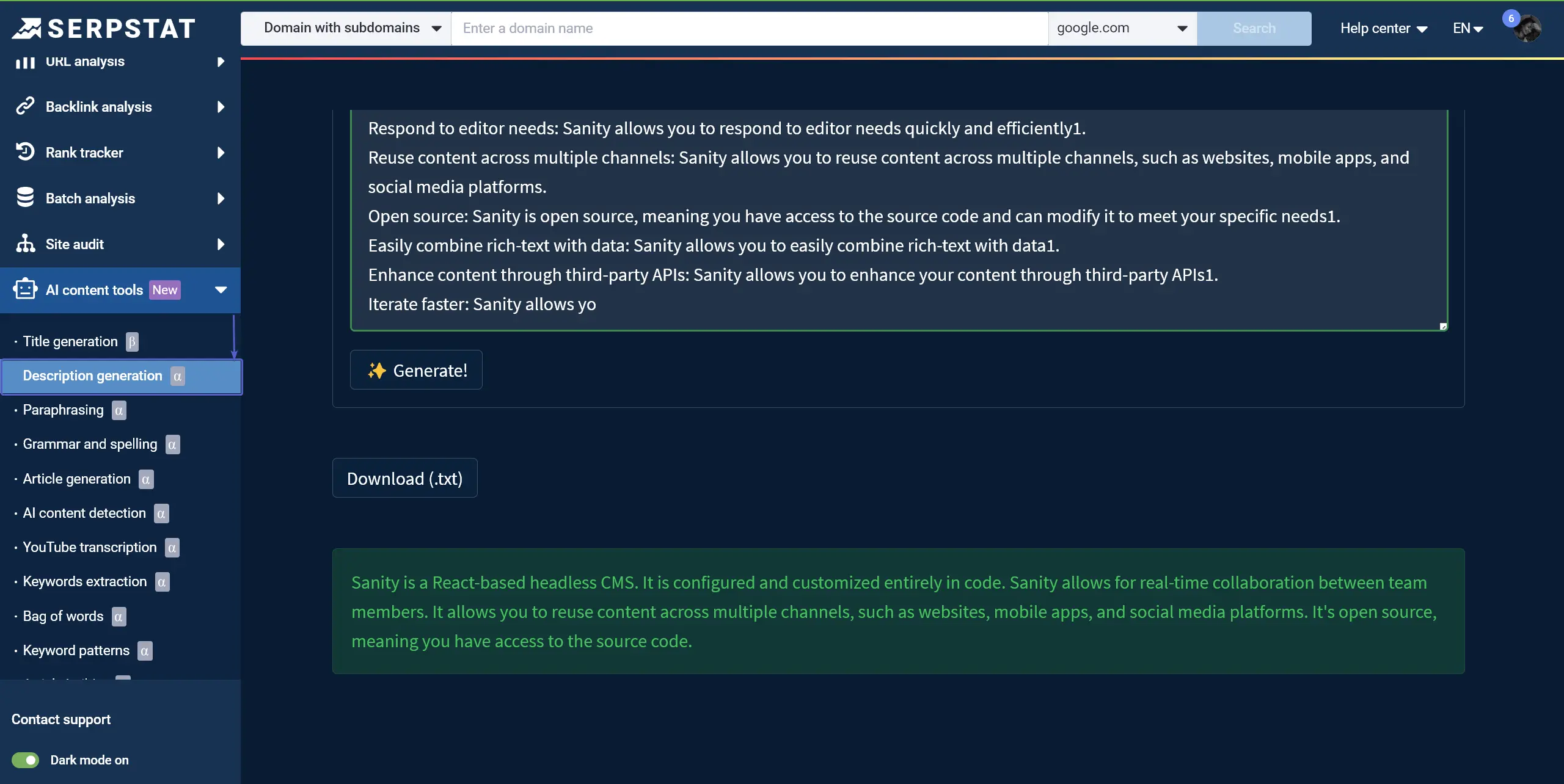
Task: Open Keyword patterns tool
Action: (x=76, y=650)
